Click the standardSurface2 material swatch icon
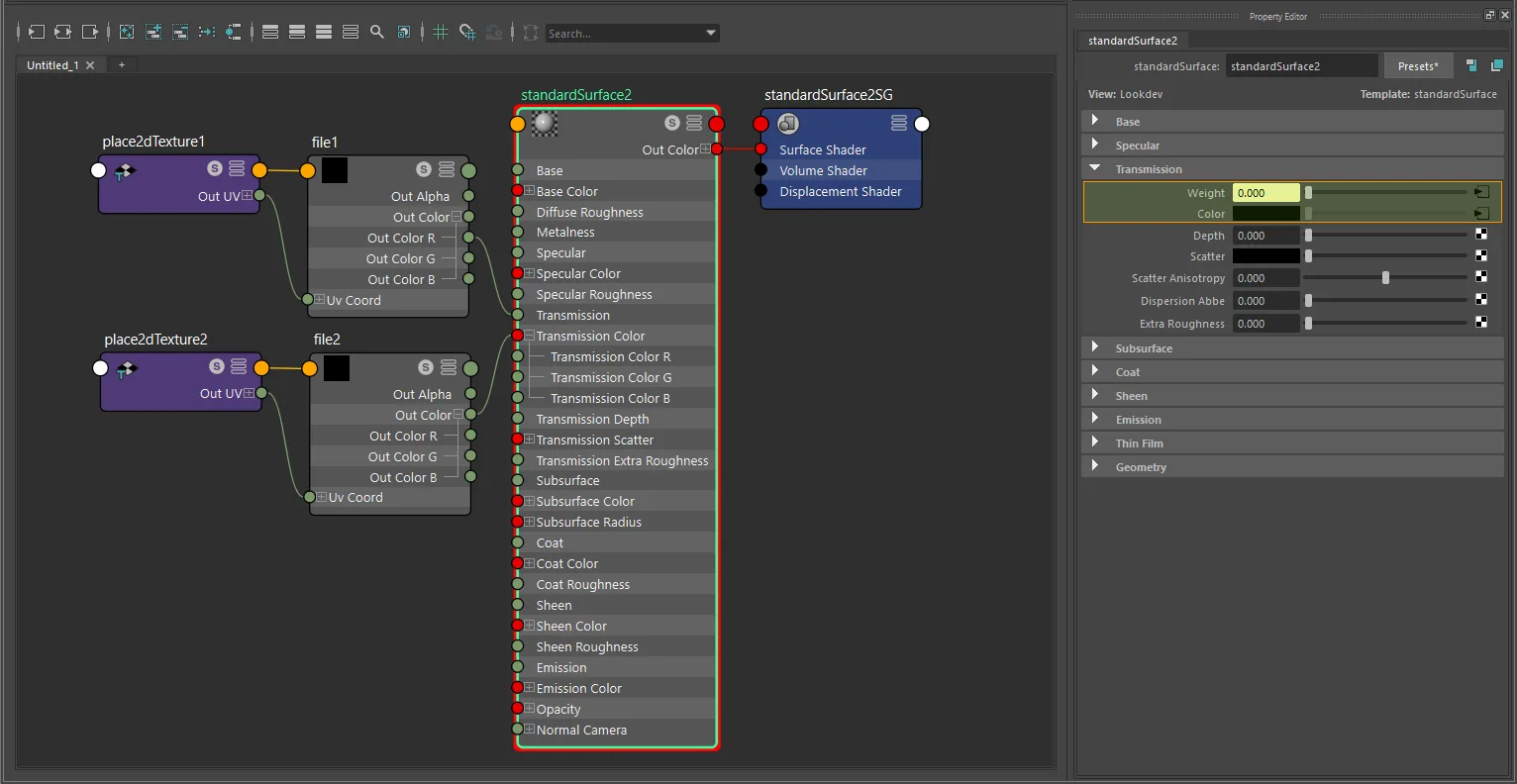The width and height of the screenshot is (1517, 784). coord(545,123)
